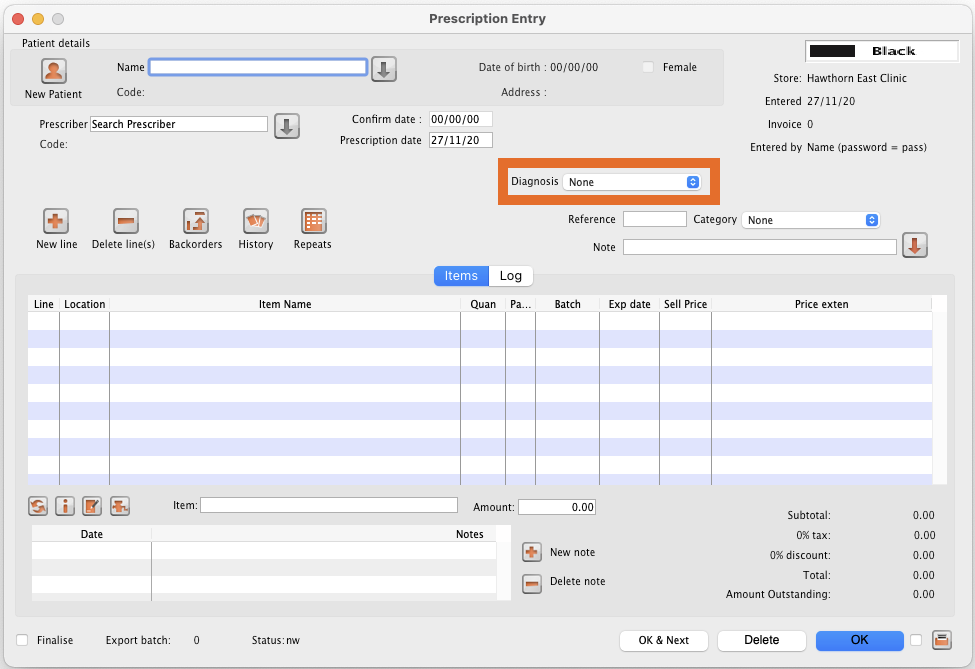The height and width of the screenshot is (669, 975).
Task: Select the Items tab
Action: [x=461, y=276]
